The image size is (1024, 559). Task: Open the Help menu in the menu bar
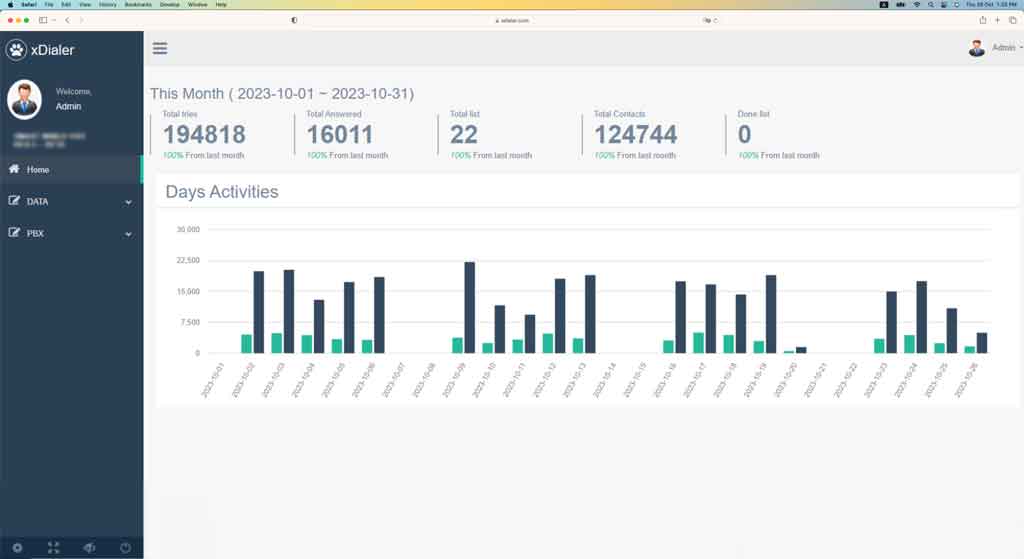[221, 4]
